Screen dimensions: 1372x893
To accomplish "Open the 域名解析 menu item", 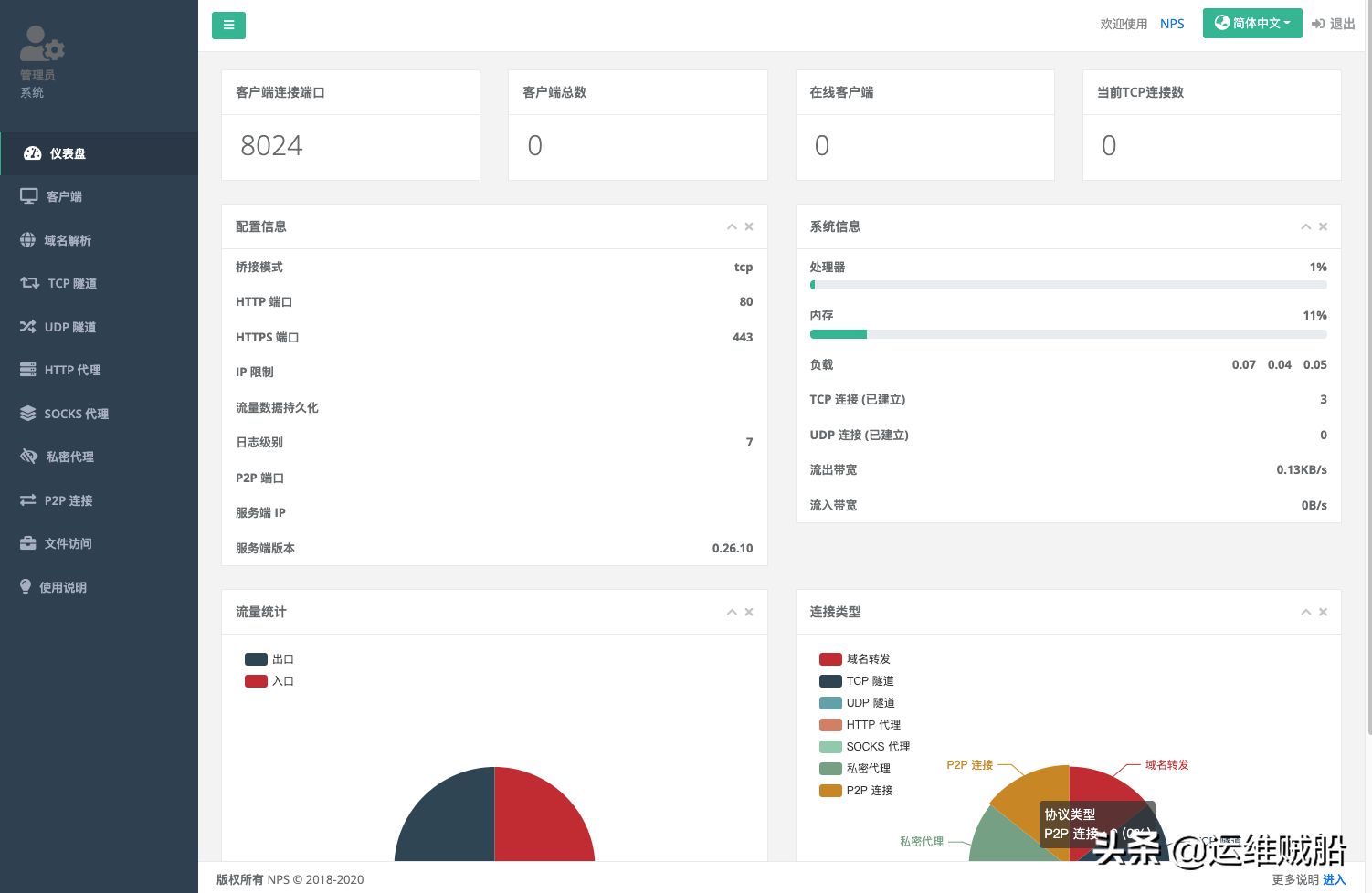I will (99, 240).
